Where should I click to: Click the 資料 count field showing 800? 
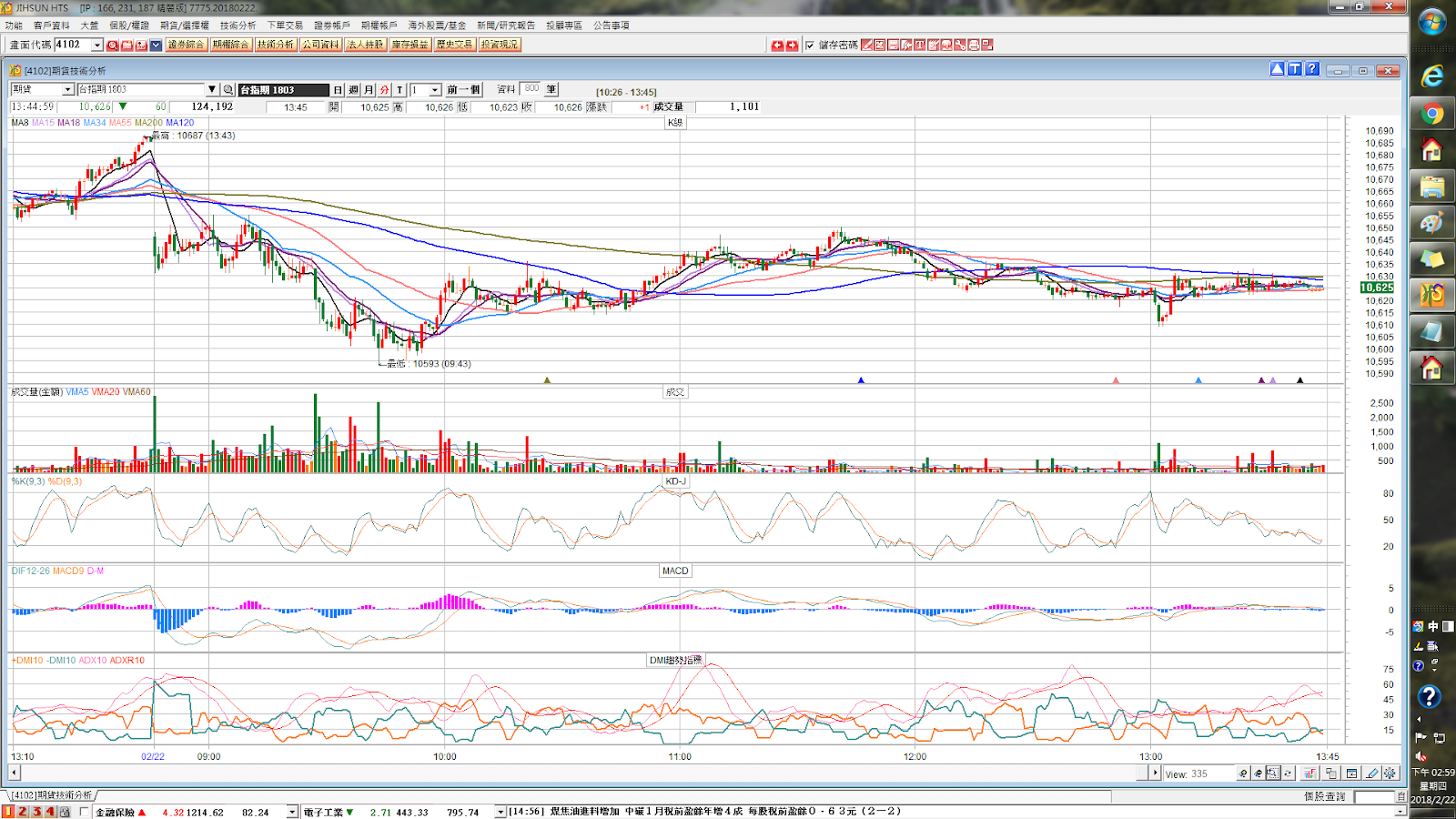point(531,88)
